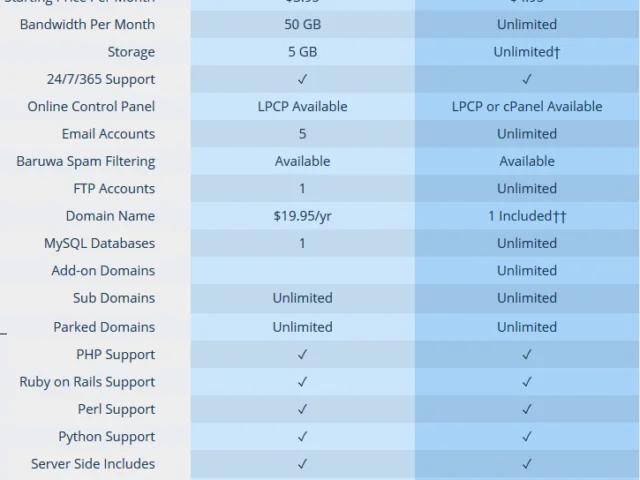This screenshot has width=640, height=480.
Task: Click PHP Support checkmark in first plan column
Action: click(x=302, y=354)
